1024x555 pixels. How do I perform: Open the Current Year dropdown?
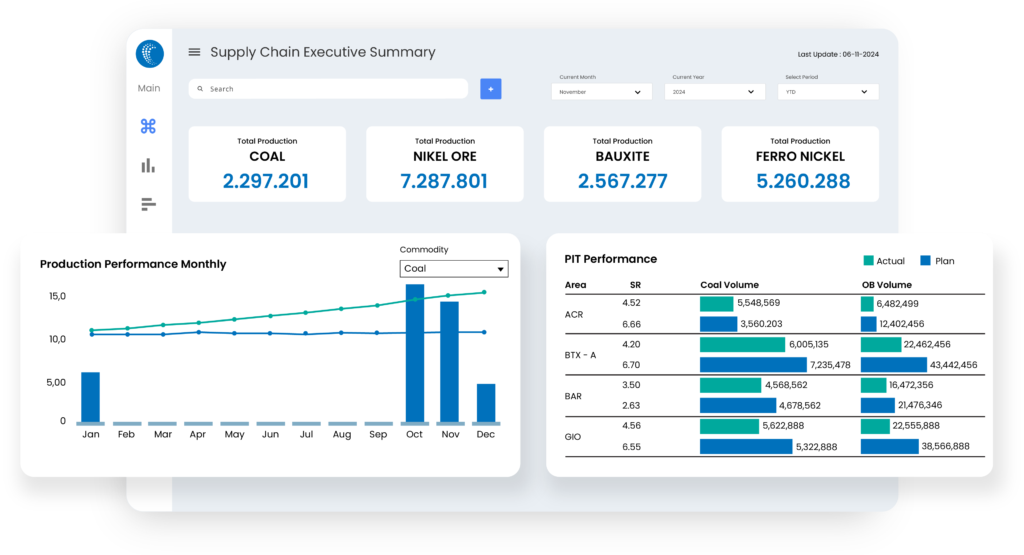click(714, 92)
